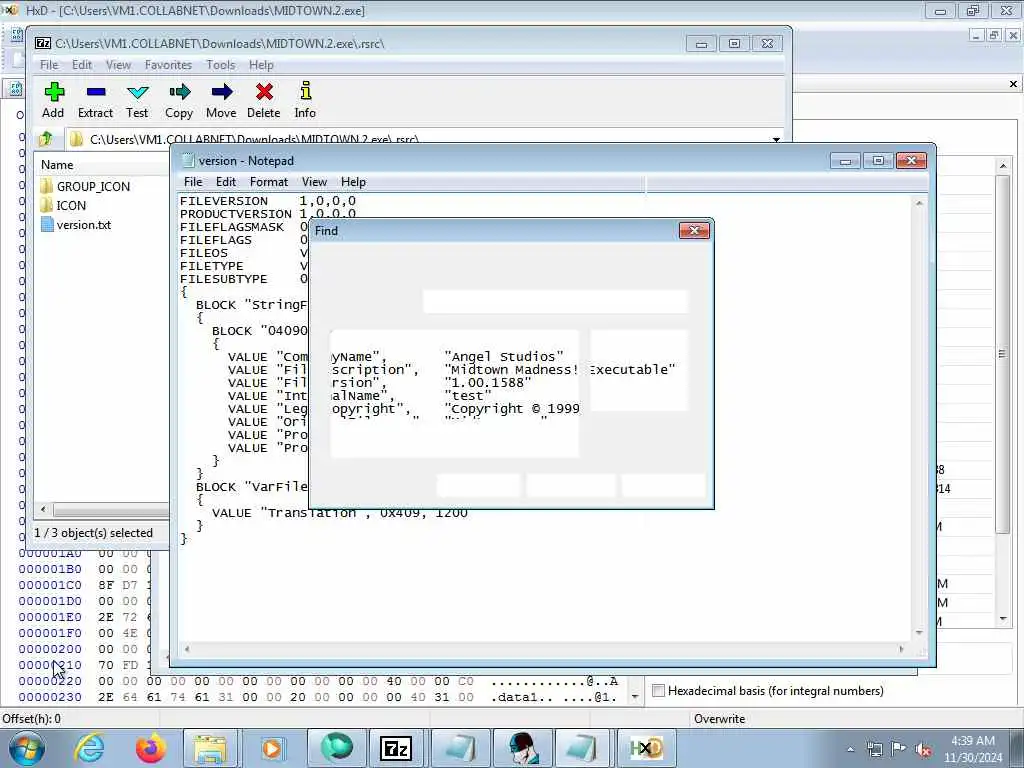
Task: Switch to HxD via taskbar button
Action: point(645,748)
